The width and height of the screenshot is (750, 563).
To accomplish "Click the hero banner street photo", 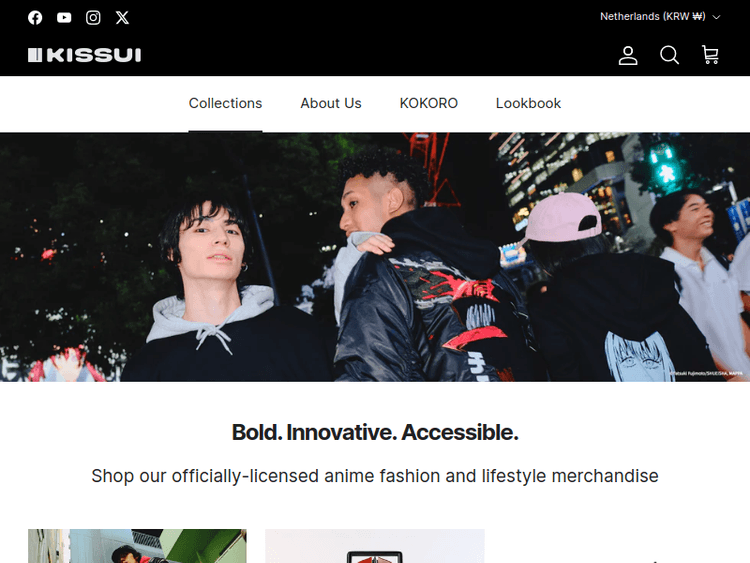I will tap(375, 257).
